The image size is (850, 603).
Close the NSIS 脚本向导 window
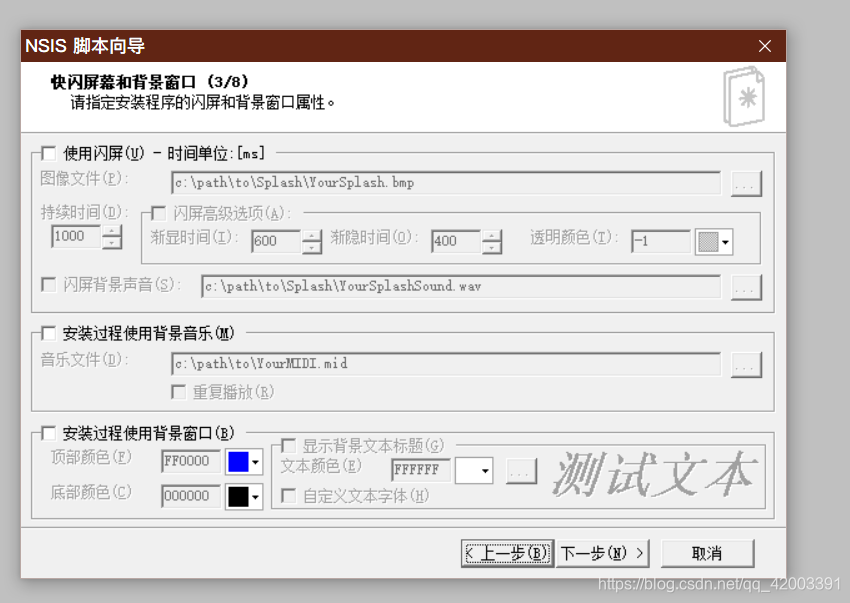point(765,46)
